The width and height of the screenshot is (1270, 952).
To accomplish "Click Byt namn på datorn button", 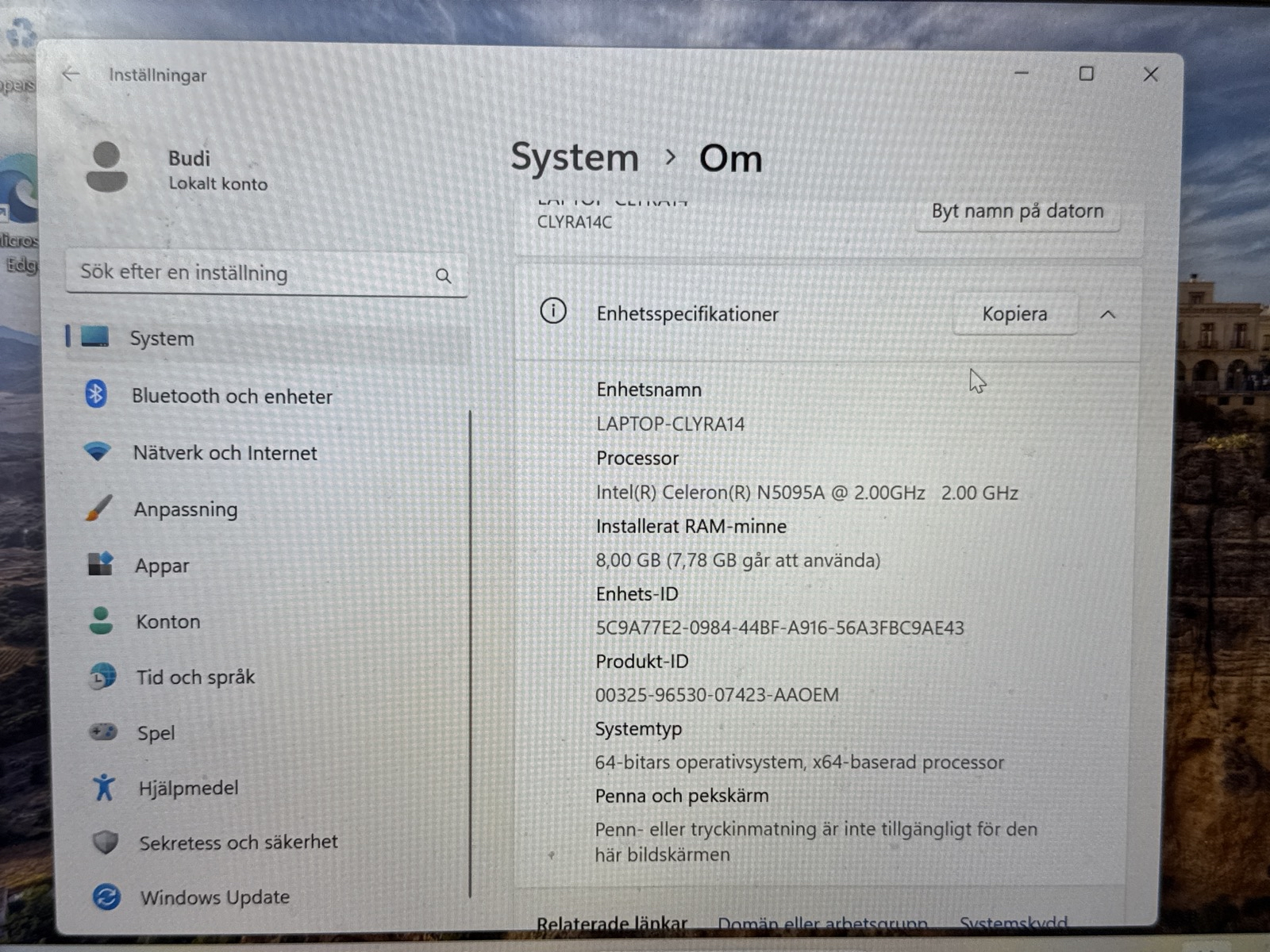I will (x=1018, y=211).
